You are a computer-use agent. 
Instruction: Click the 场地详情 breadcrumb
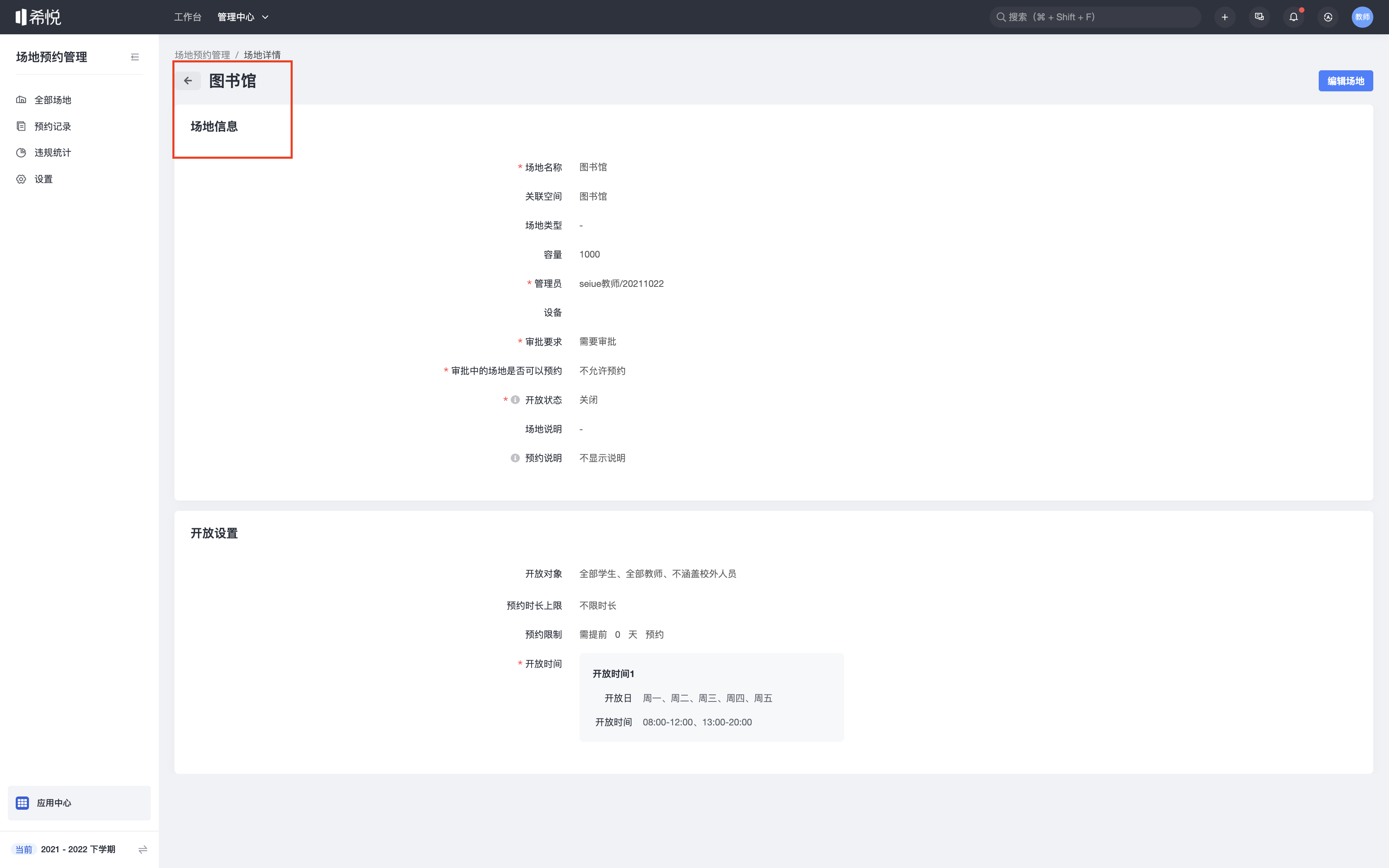[x=263, y=55]
